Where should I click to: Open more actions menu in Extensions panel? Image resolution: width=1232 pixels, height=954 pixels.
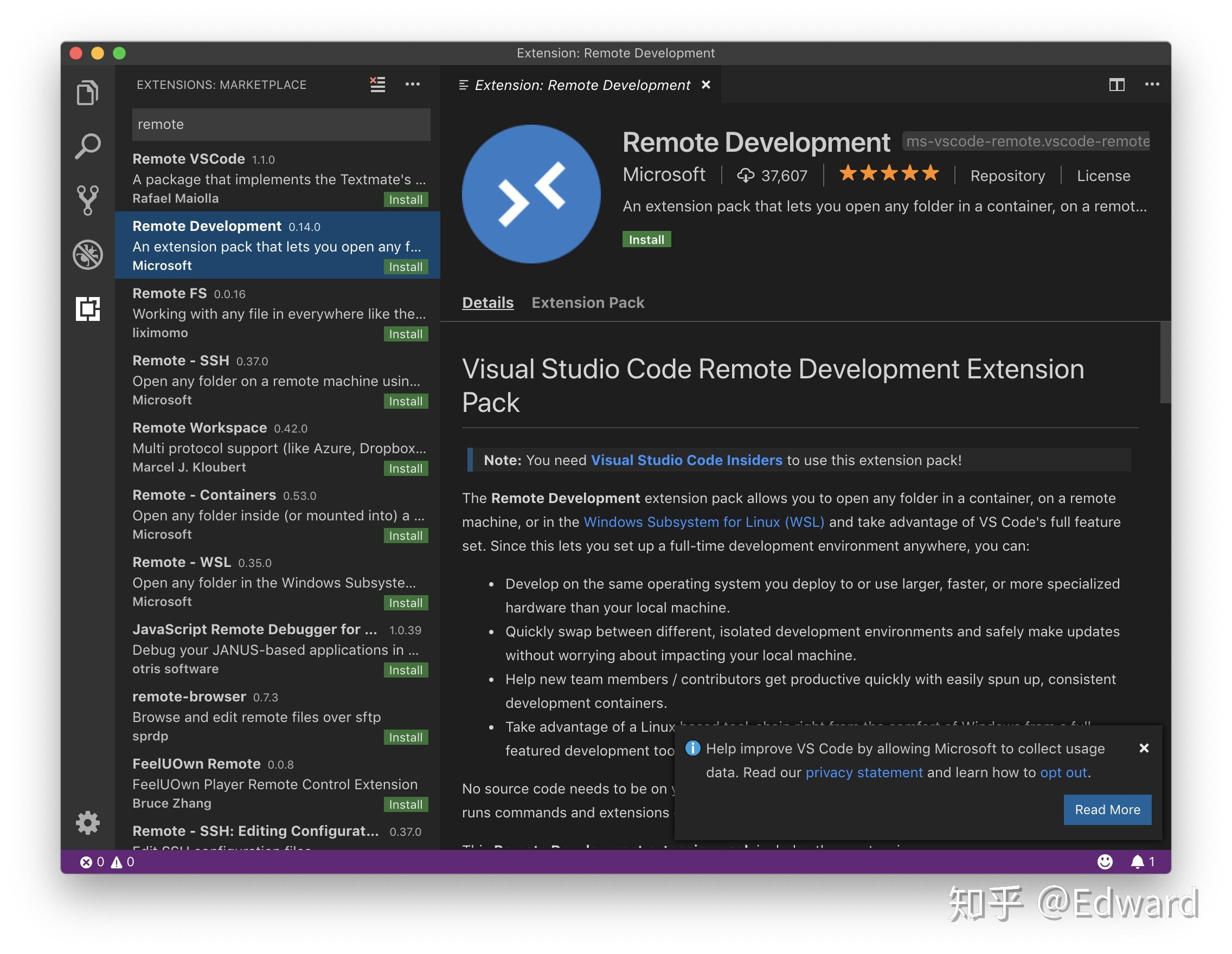click(x=412, y=85)
